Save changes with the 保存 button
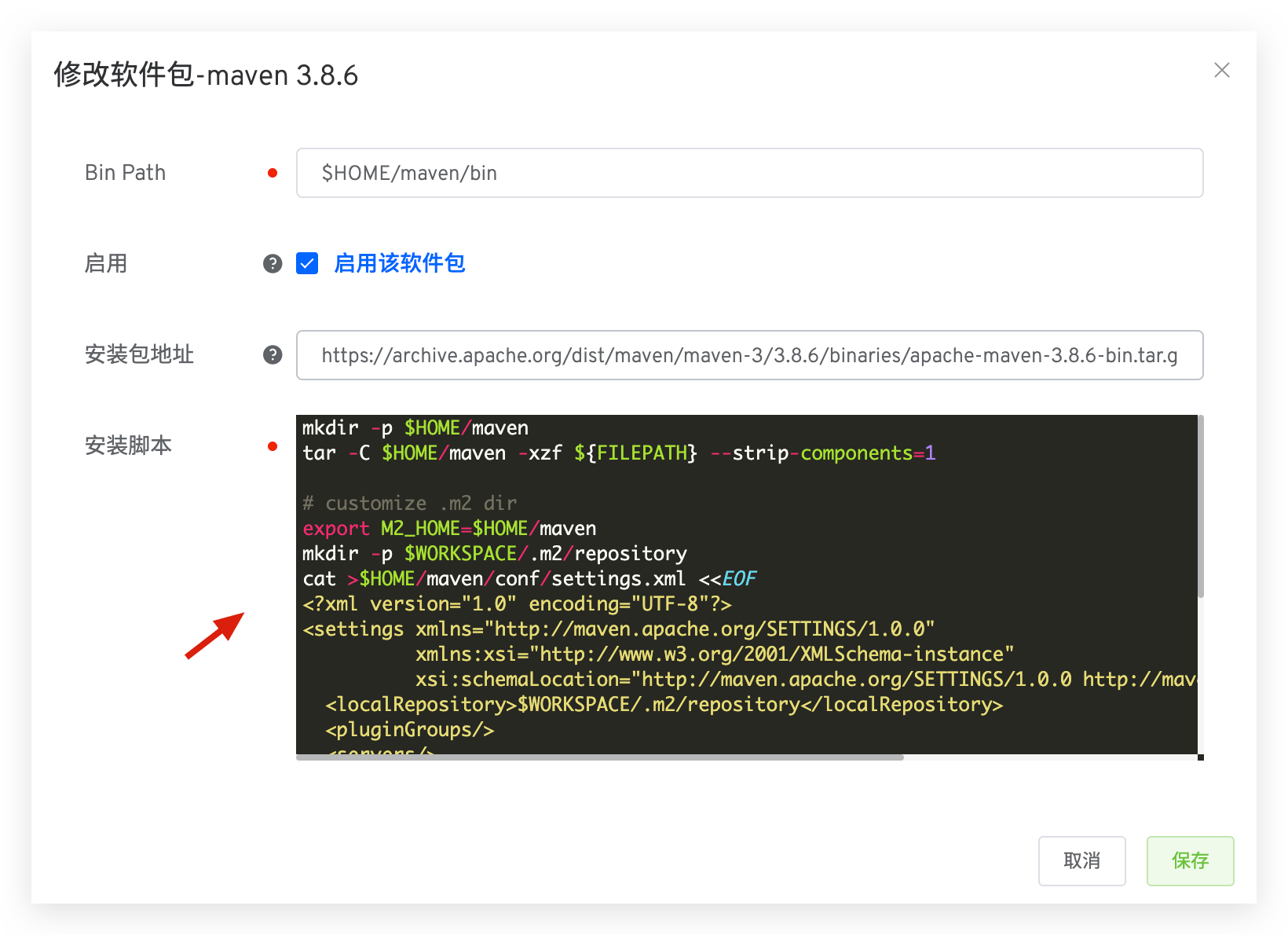Viewport: 1288px width, 935px height. (x=1189, y=860)
